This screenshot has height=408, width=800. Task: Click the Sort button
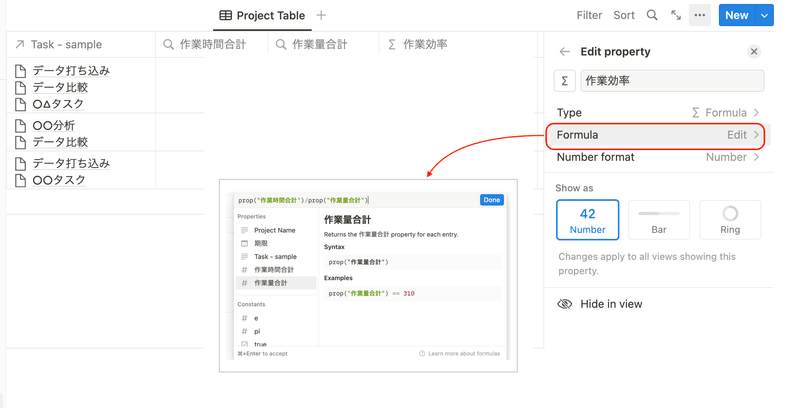(x=624, y=15)
